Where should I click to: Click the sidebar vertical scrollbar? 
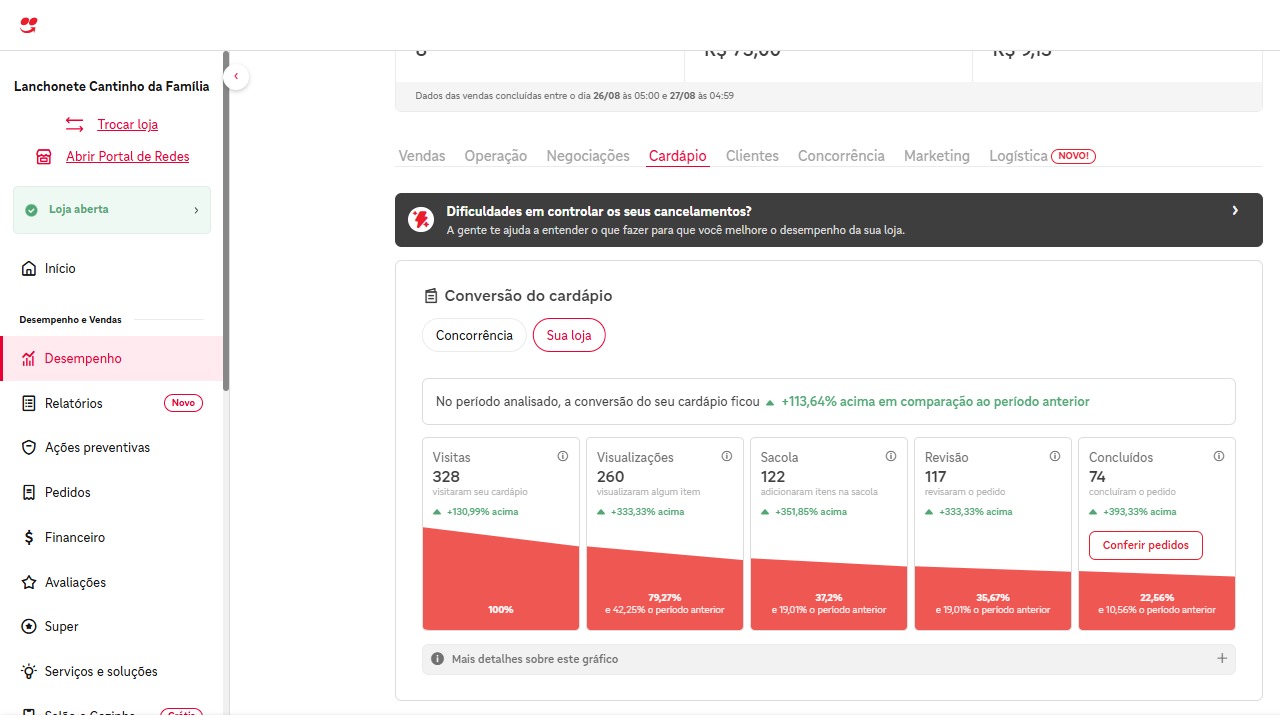click(x=226, y=220)
